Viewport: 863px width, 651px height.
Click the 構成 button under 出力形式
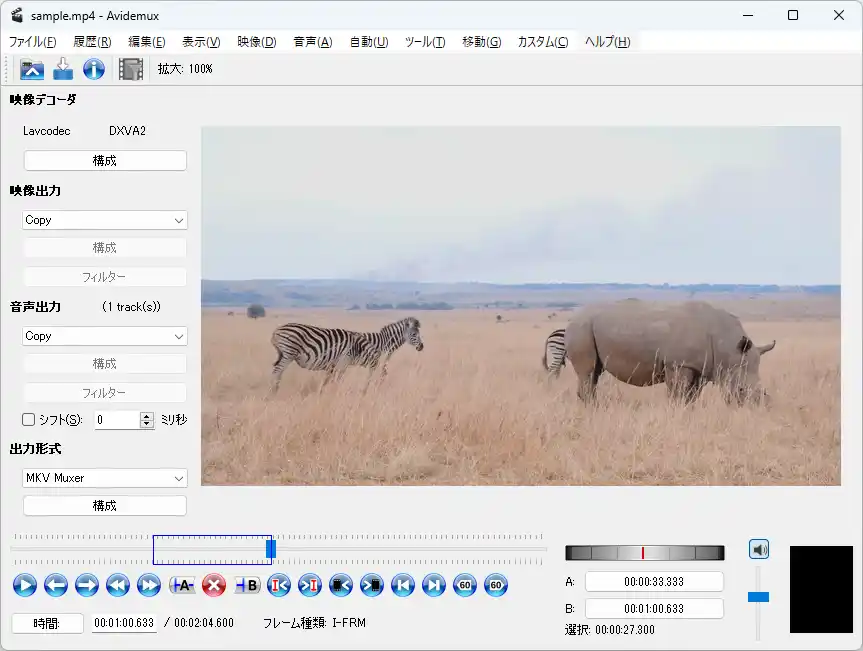coord(105,506)
